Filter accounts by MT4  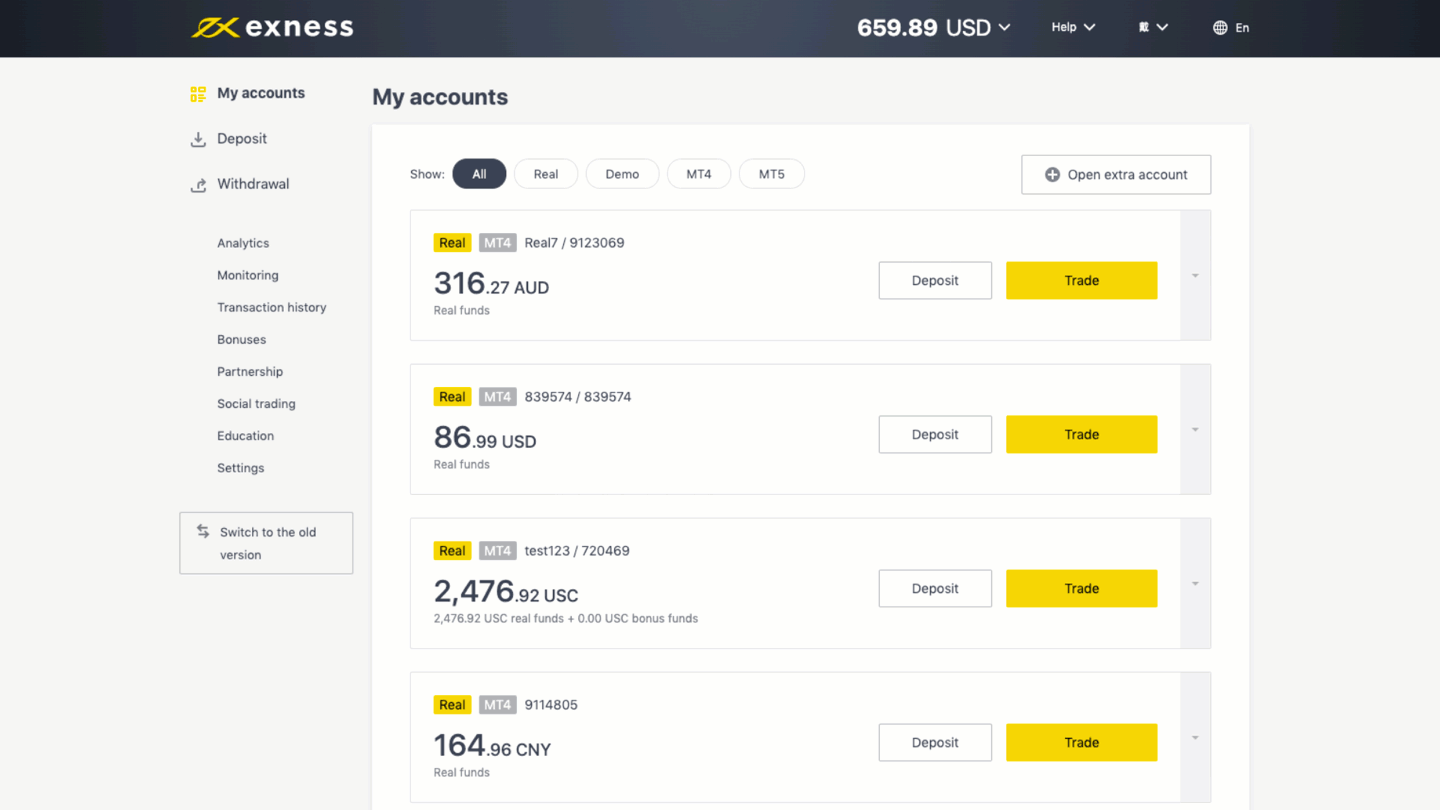click(699, 174)
